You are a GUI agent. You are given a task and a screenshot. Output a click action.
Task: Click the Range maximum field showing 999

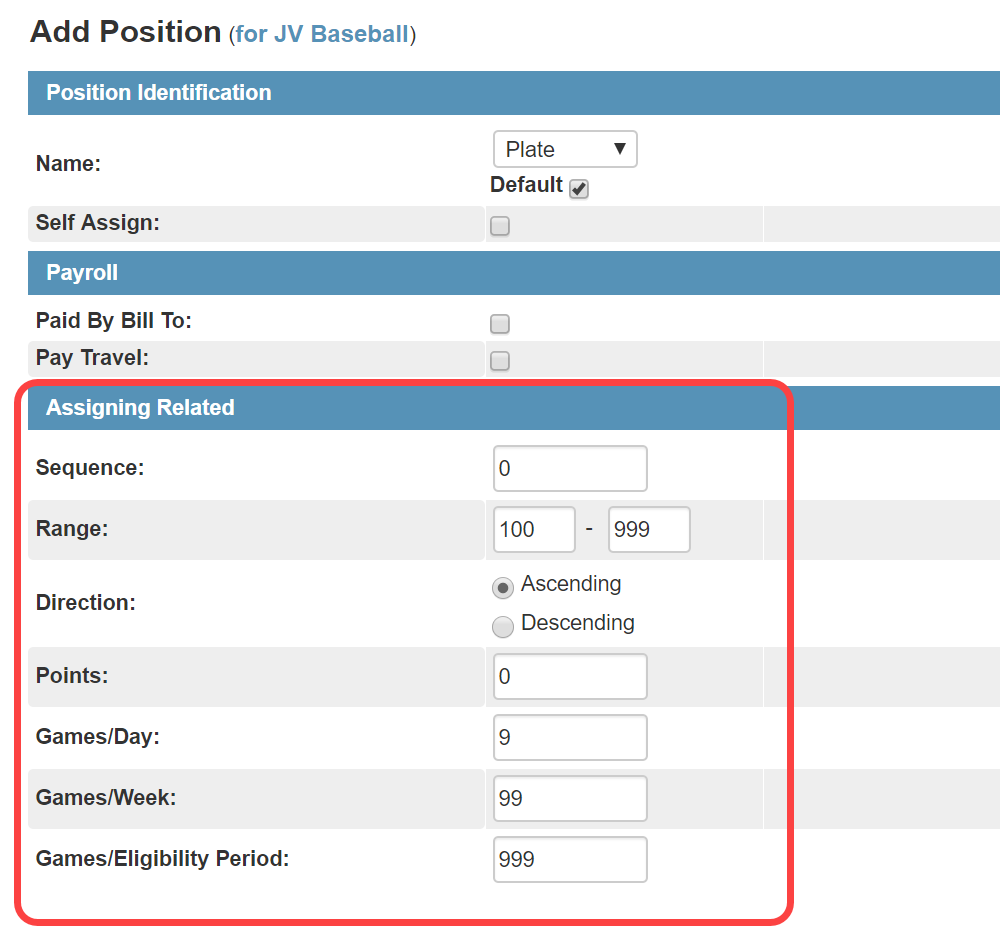pyautogui.click(x=649, y=529)
